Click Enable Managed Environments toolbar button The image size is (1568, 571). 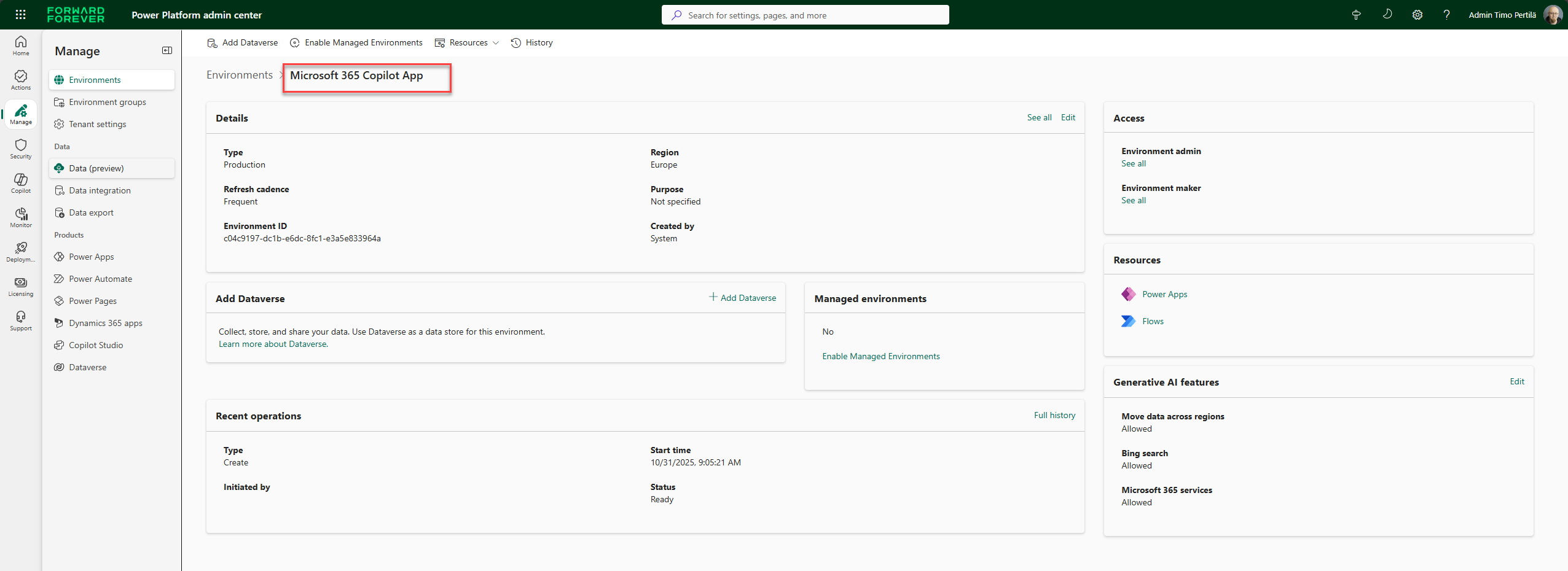[356, 42]
